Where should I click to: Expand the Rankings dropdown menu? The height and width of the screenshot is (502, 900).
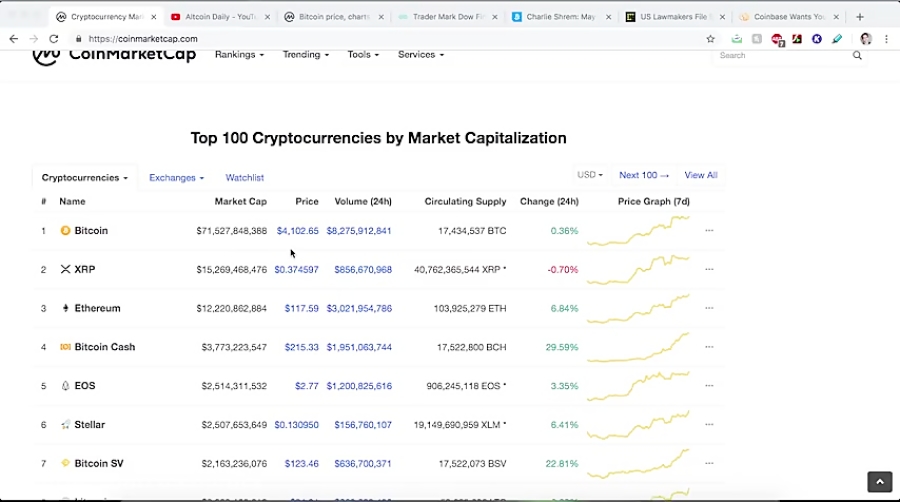(x=239, y=55)
